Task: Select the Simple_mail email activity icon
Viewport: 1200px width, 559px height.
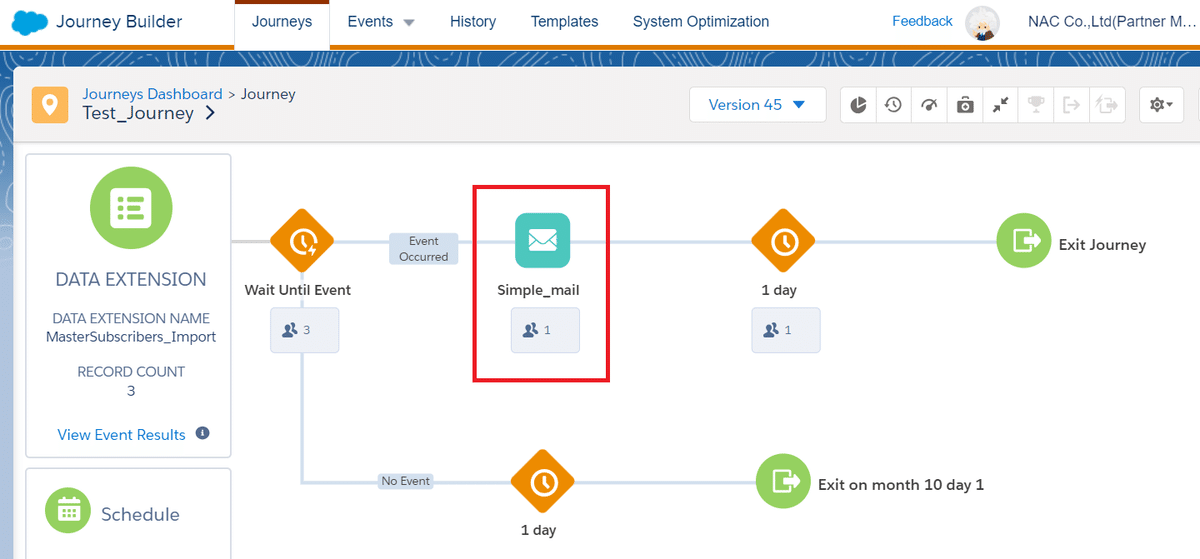Action: pyautogui.click(x=542, y=240)
